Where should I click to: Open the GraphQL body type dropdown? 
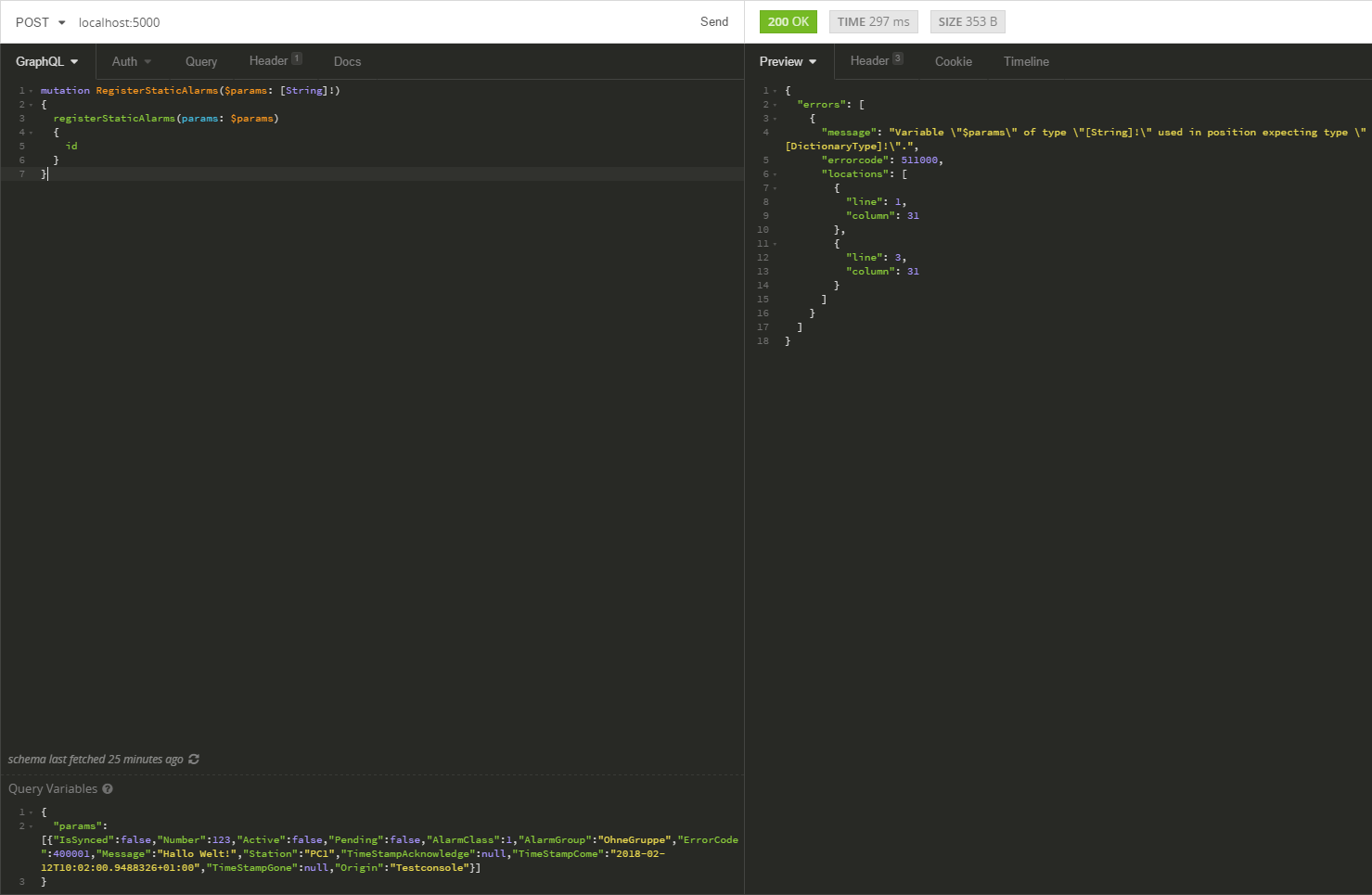click(47, 61)
